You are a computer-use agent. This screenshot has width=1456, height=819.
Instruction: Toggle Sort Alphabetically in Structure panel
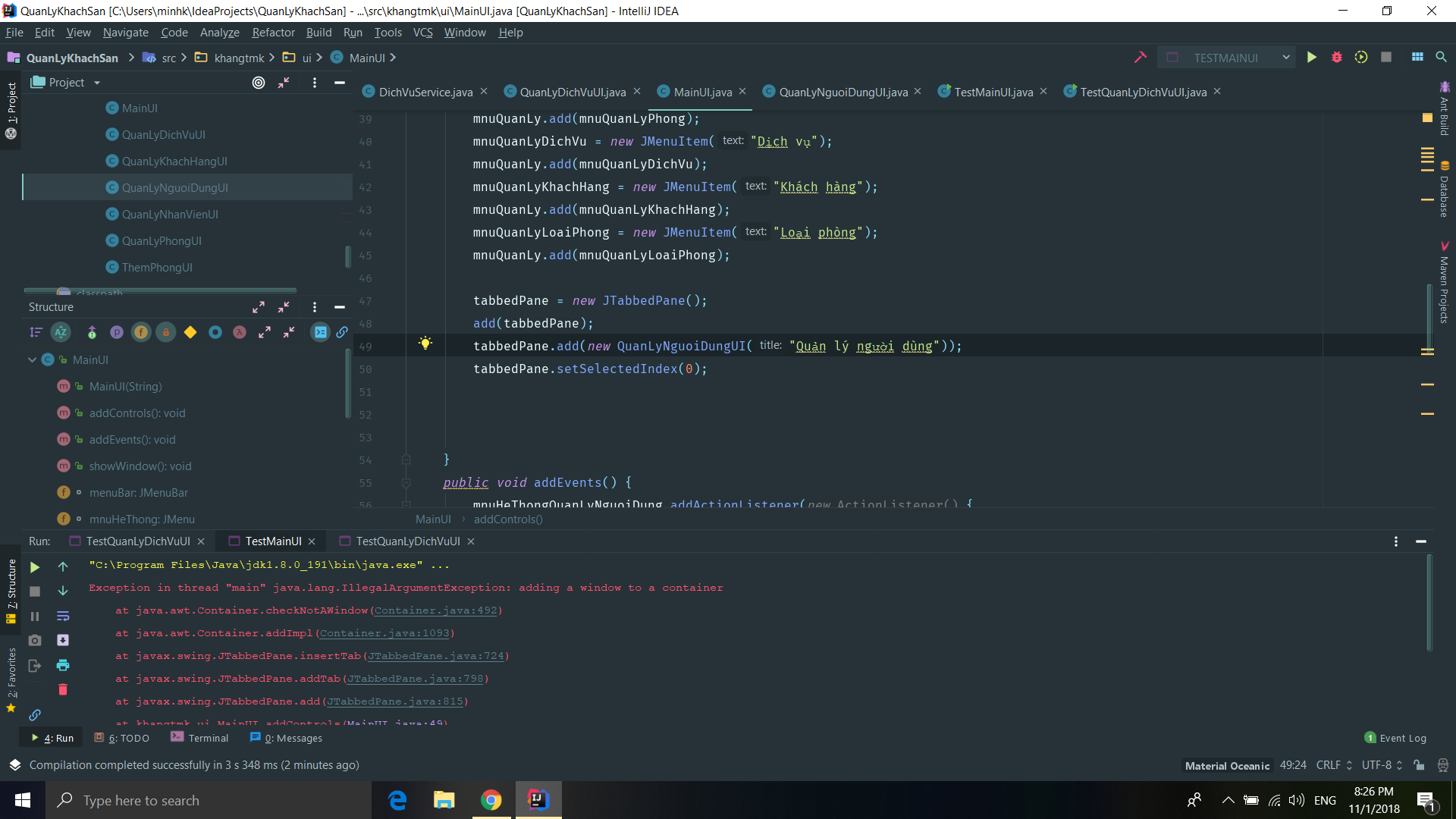(61, 332)
